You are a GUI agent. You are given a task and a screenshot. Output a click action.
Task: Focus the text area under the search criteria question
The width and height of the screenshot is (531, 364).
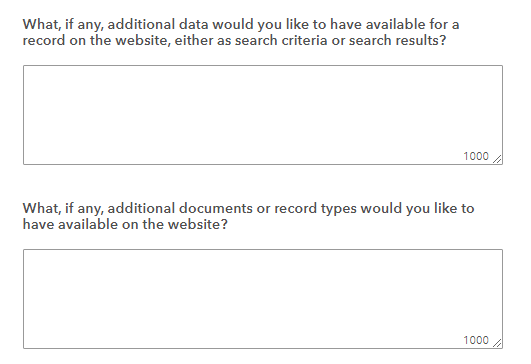pos(263,115)
